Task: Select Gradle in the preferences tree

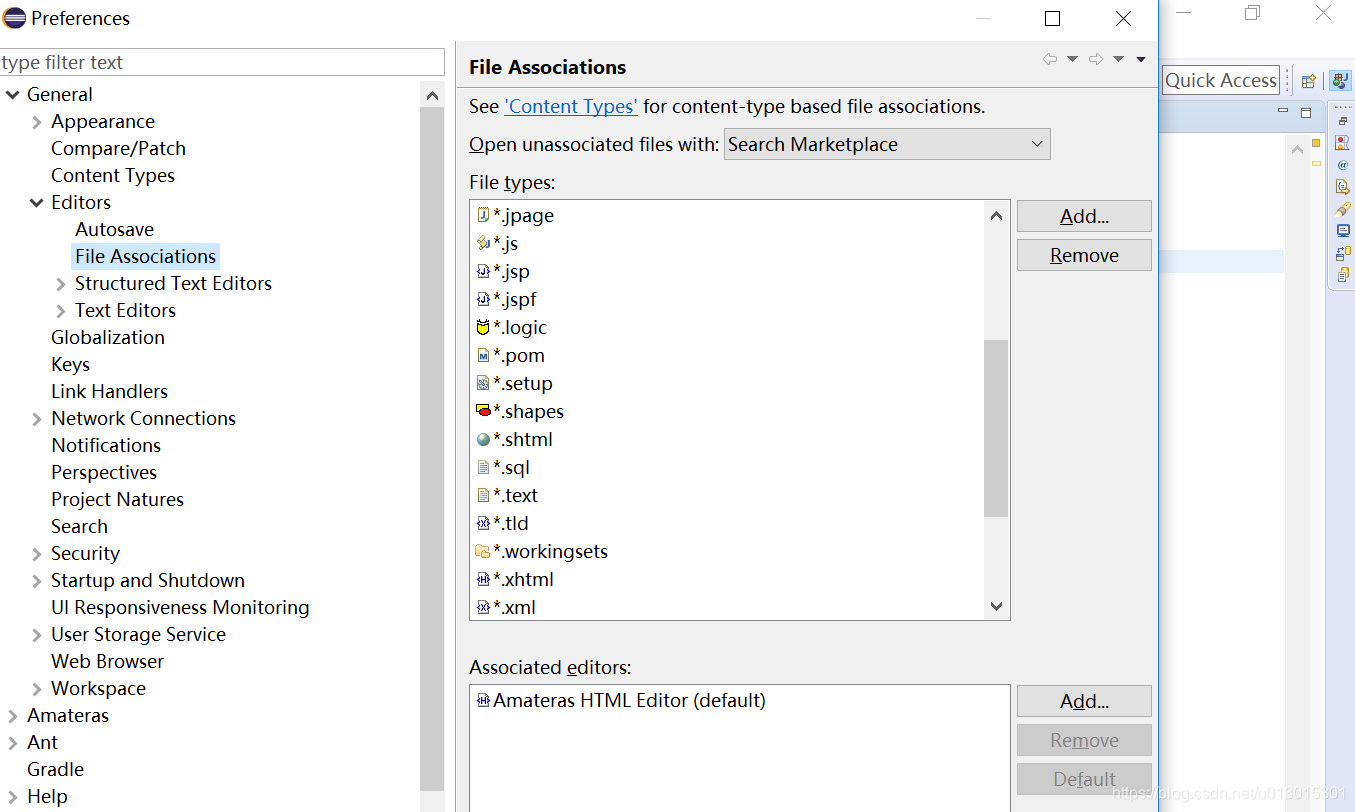Action: point(55,769)
